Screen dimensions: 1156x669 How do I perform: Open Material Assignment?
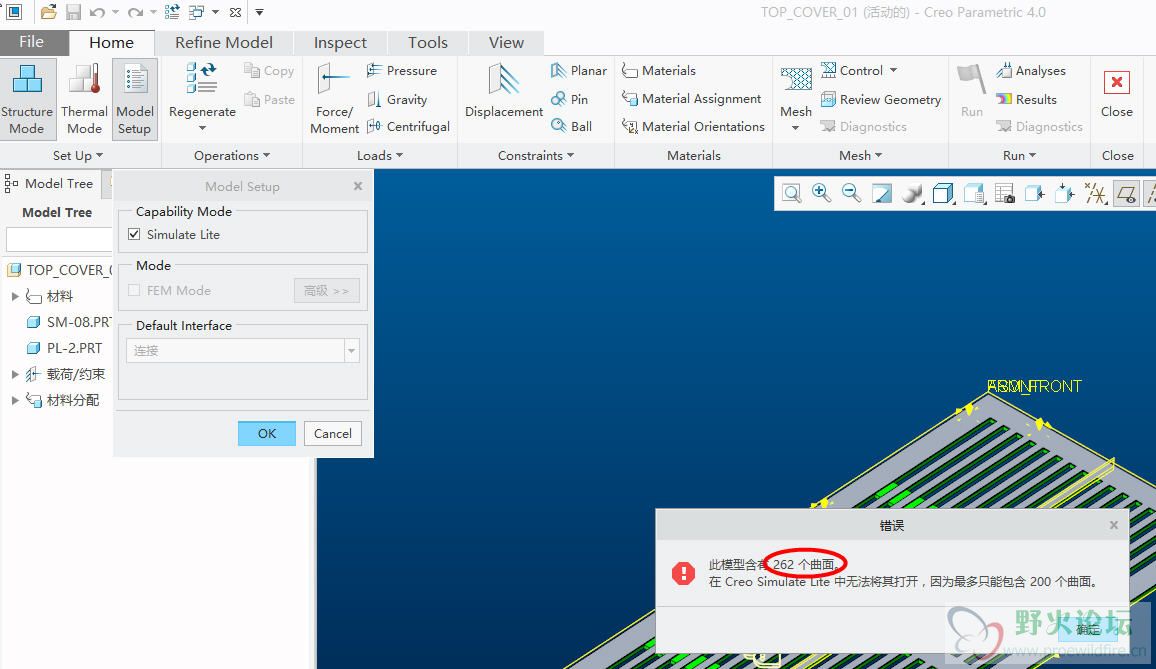tap(692, 98)
